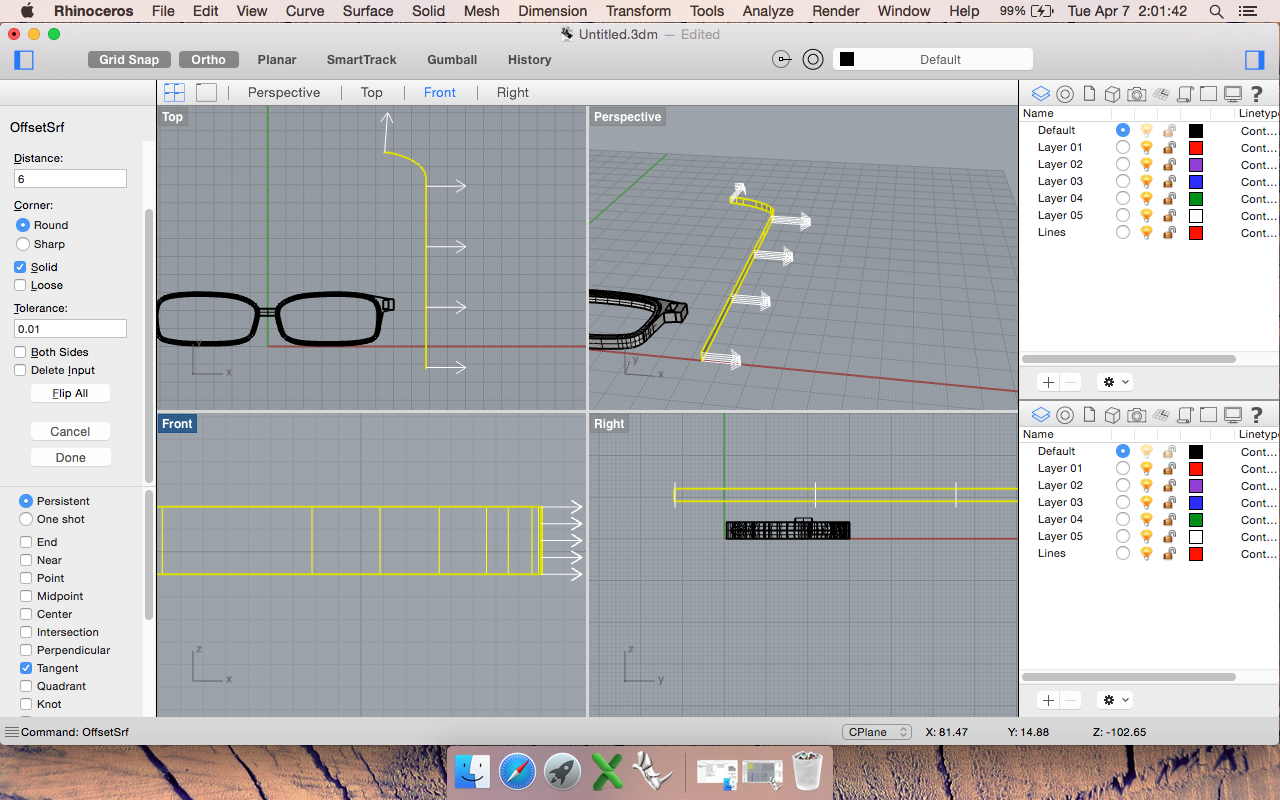Check the Delete Input option

[x=20, y=370]
